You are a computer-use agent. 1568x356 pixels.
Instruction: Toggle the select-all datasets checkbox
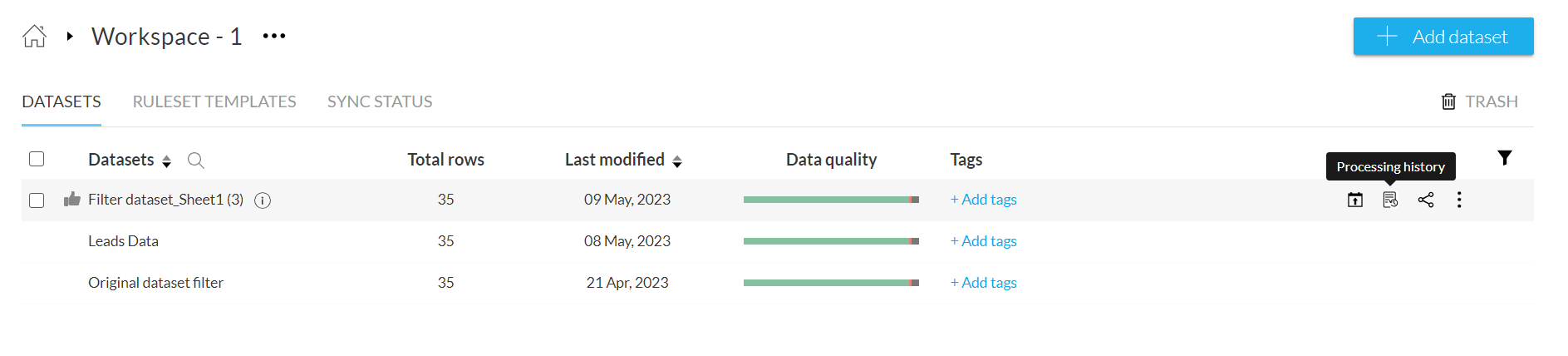click(37, 159)
